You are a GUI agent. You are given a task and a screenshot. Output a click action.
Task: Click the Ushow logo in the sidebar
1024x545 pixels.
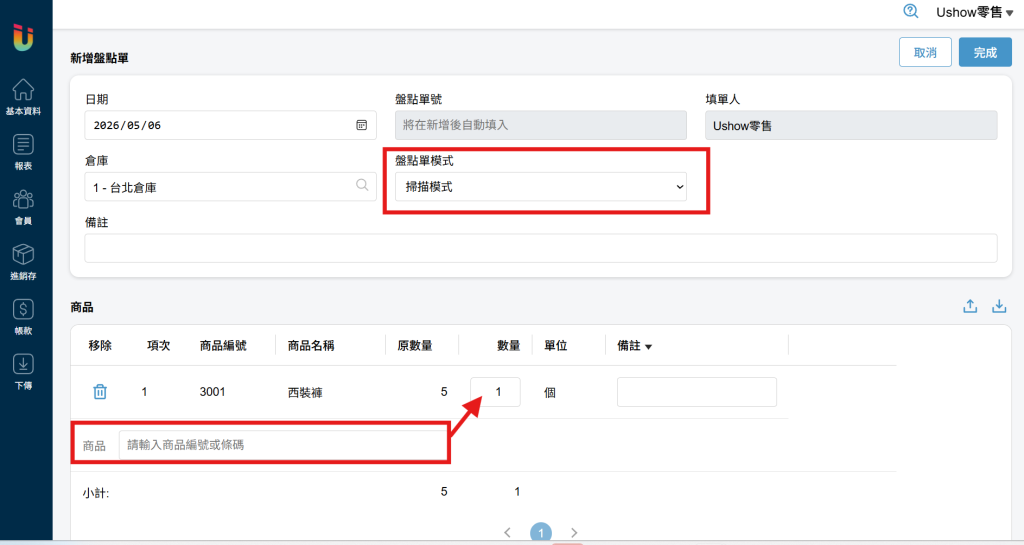pyautogui.click(x=23, y=38)
